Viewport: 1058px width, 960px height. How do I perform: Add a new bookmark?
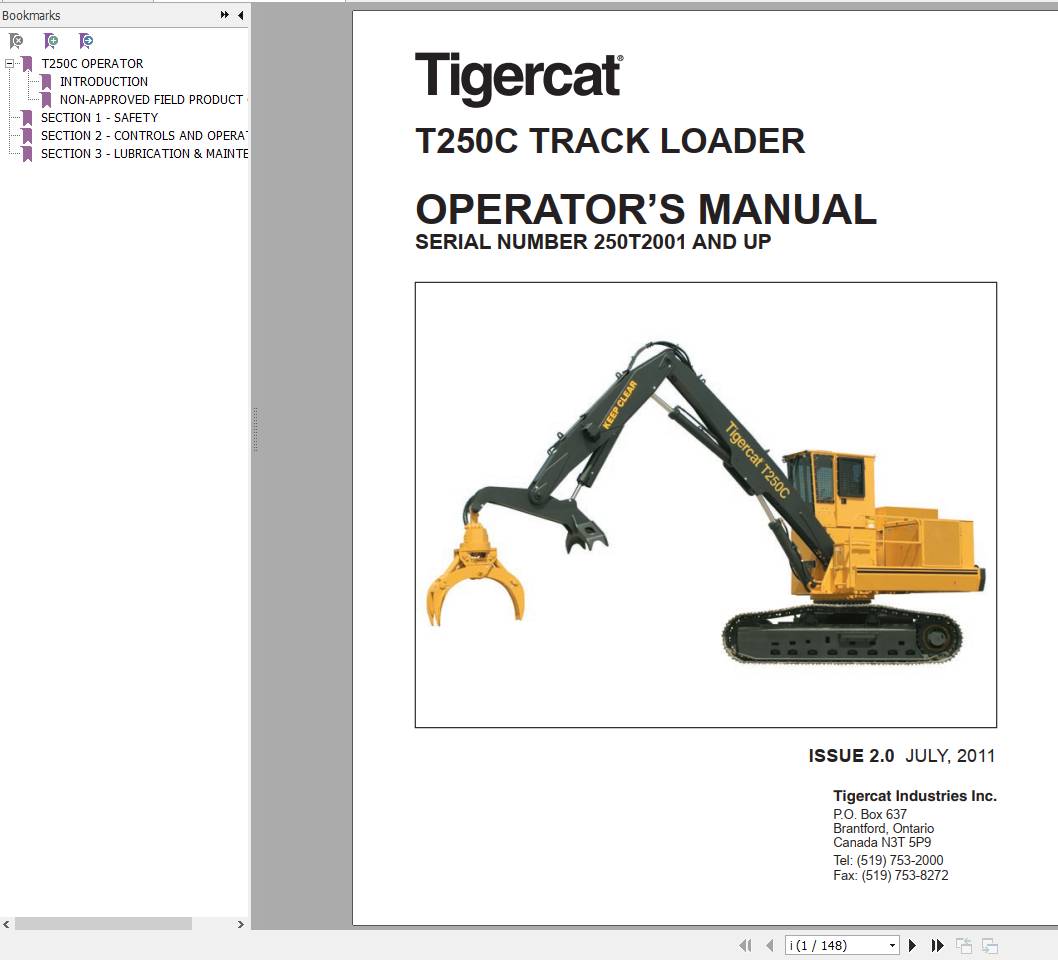pos(51,41)
